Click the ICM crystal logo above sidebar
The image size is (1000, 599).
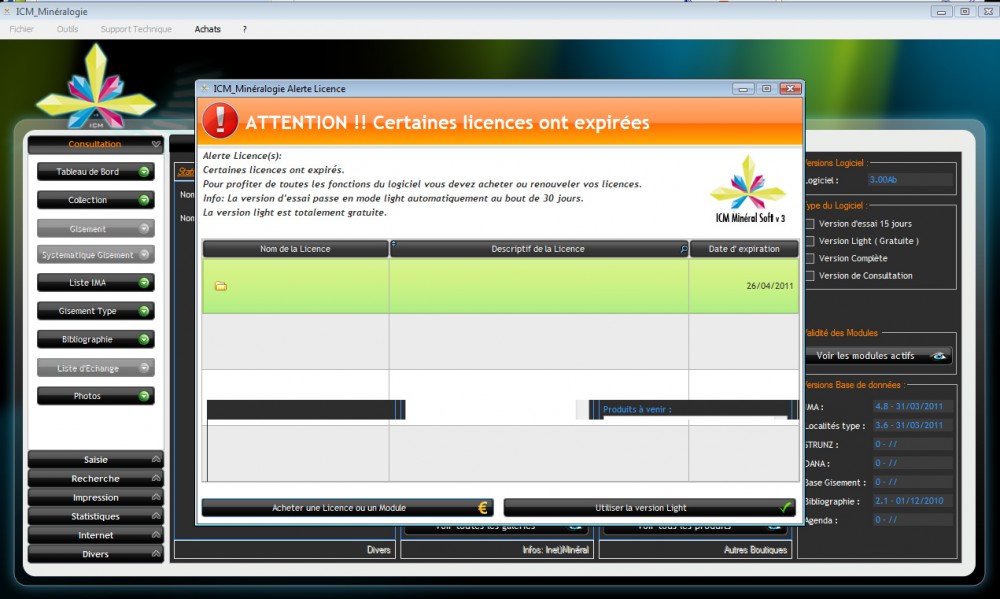click(96, 86)
